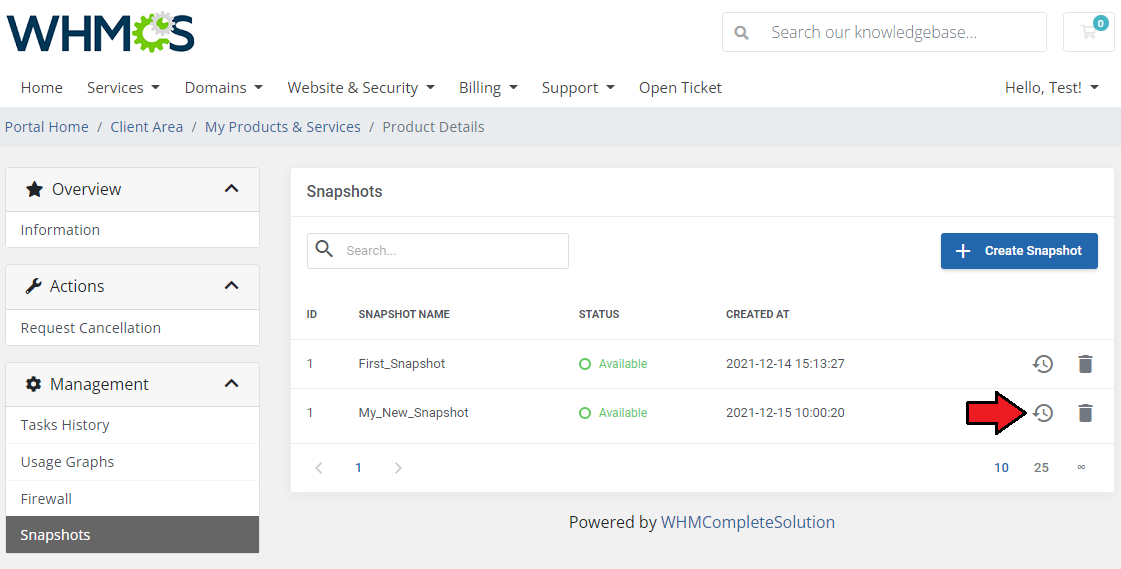Delete My_New_Snapshot with trash icon
The height and width of the screenshot is (569, 1121).
(x=1085, y=412)
